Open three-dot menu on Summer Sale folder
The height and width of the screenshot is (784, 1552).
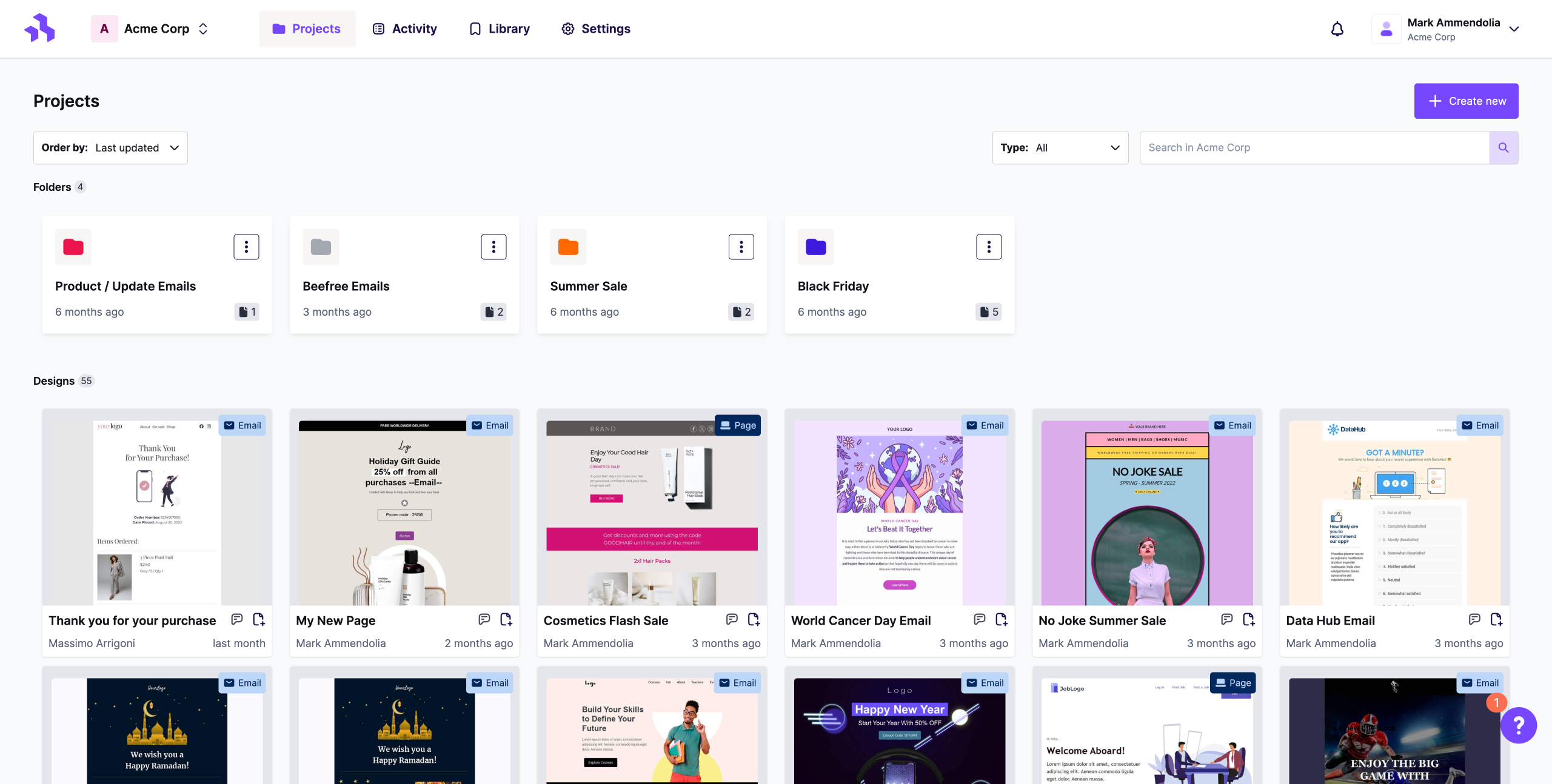tap(741, 247)
